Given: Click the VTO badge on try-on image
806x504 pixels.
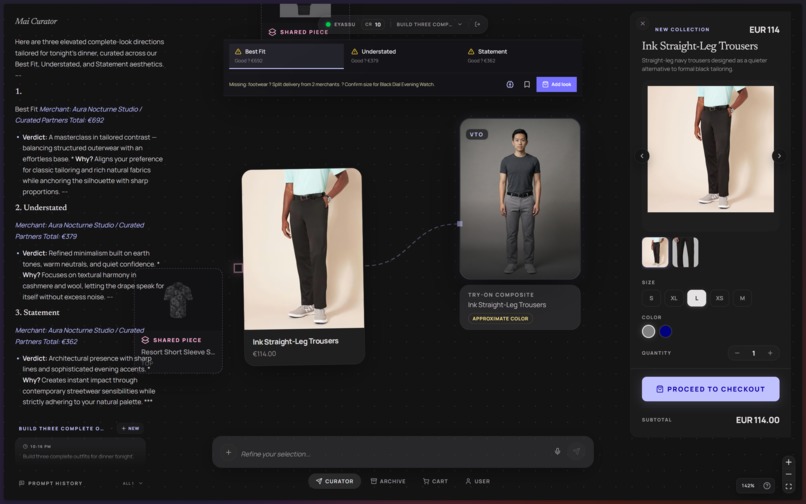Looking at the screenshot, I should [477, 134].
